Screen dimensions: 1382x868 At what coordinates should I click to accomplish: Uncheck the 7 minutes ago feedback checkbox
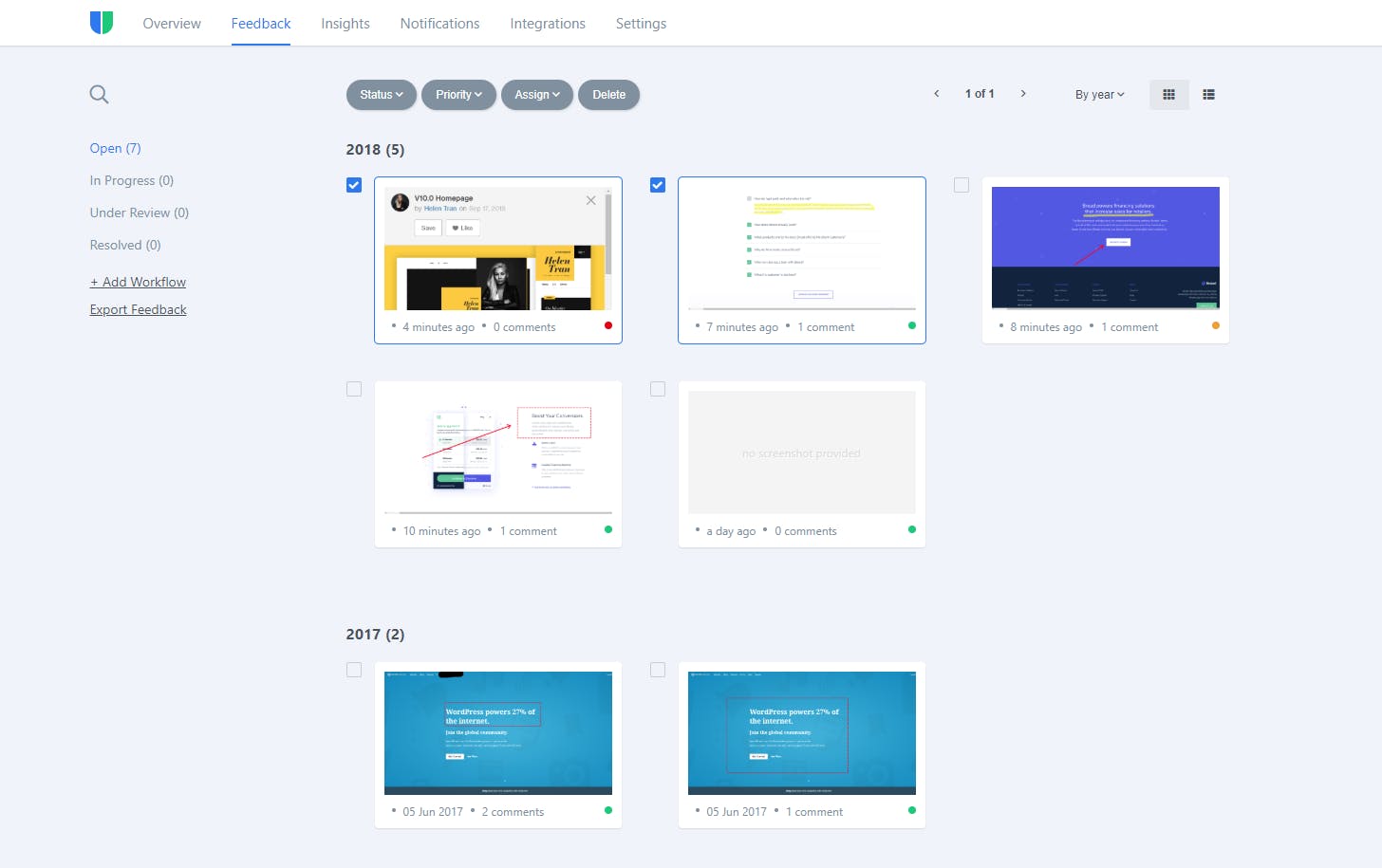pos(658,185)
